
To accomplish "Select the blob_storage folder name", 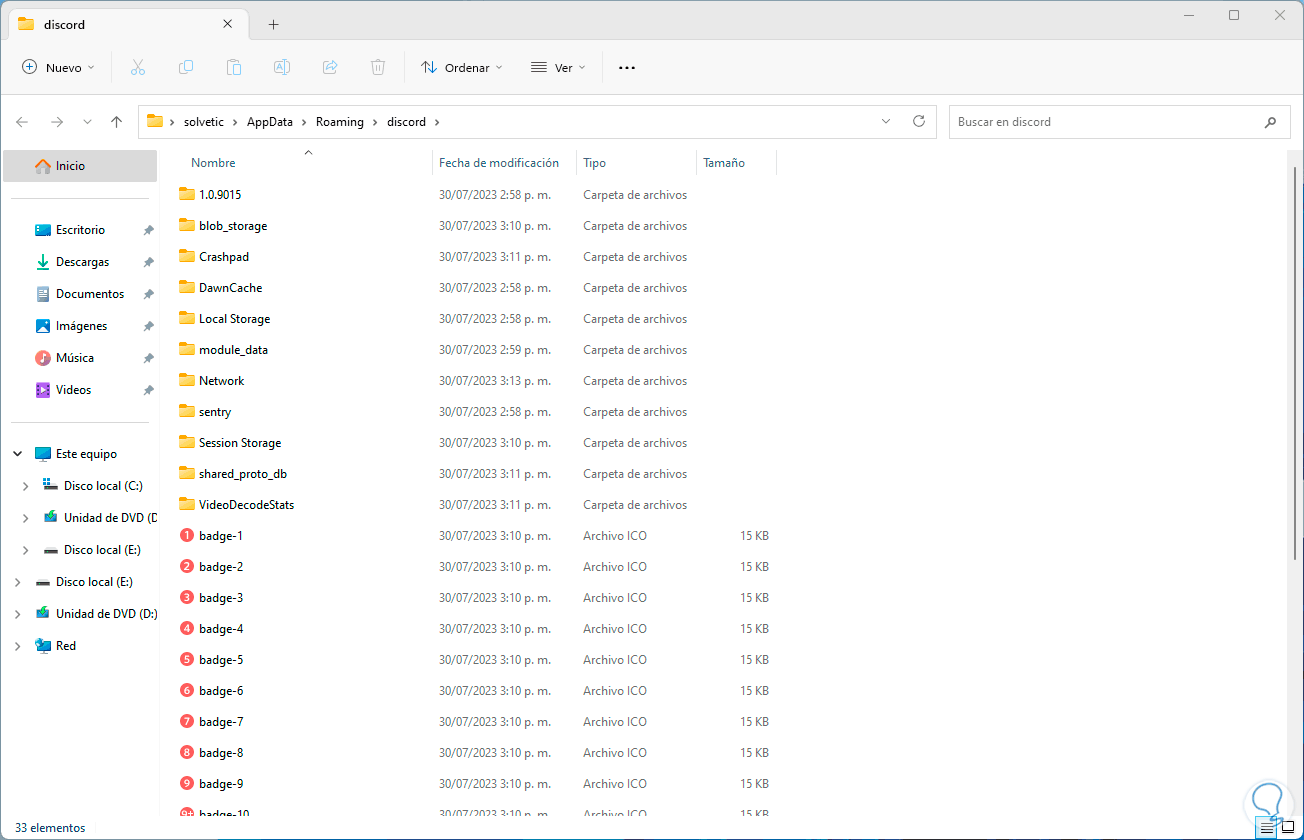I will 233,226.
